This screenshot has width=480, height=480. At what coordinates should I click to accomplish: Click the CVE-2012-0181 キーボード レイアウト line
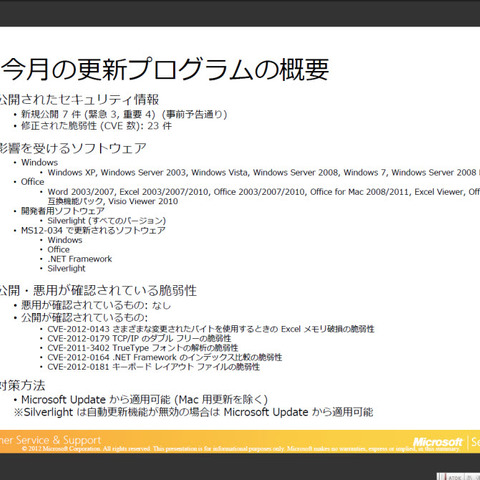click(153, 367)
